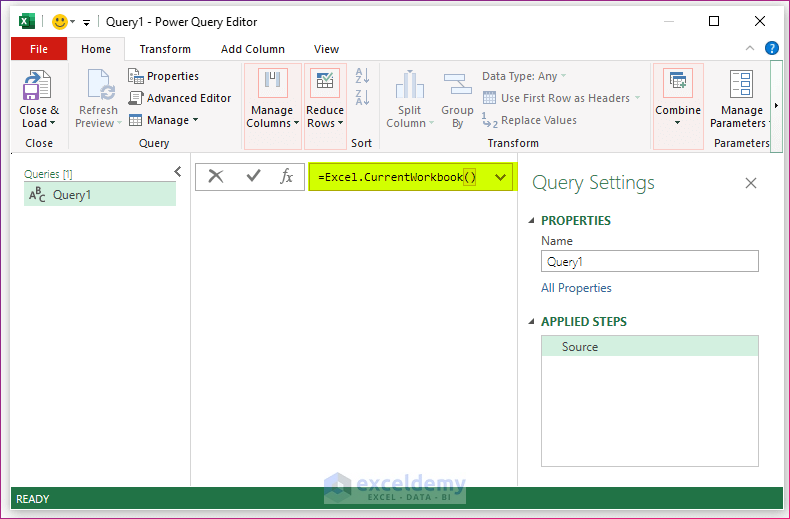Screen dimensions: 790x519
Task: Click the Split Column icon
Action: coord(410,84)
